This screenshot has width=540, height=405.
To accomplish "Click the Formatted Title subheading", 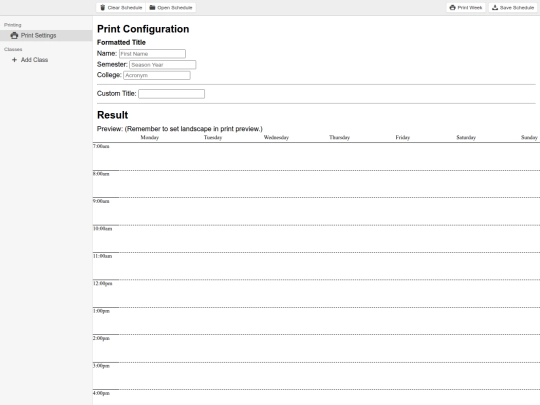I will click(121, 42).
